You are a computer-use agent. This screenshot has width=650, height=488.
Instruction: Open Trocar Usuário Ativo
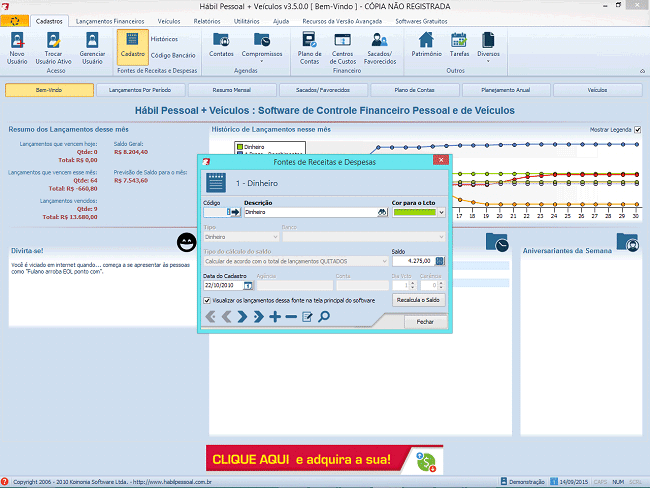[53, 48]
